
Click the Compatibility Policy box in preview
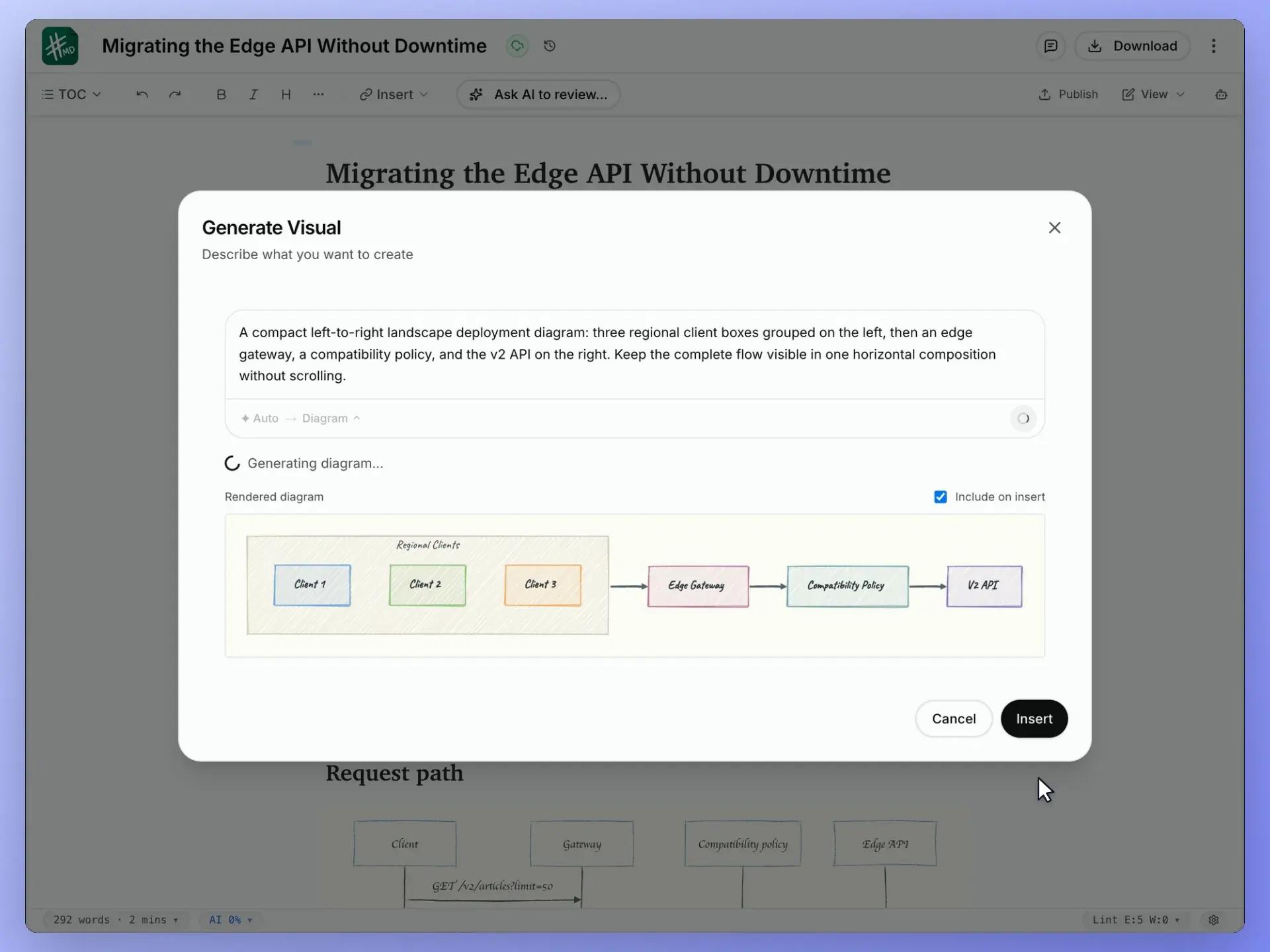click(847, 586)
